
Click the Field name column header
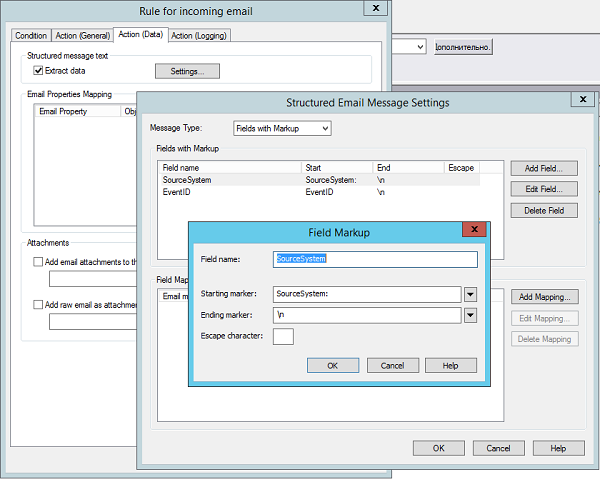pos(230,168)
